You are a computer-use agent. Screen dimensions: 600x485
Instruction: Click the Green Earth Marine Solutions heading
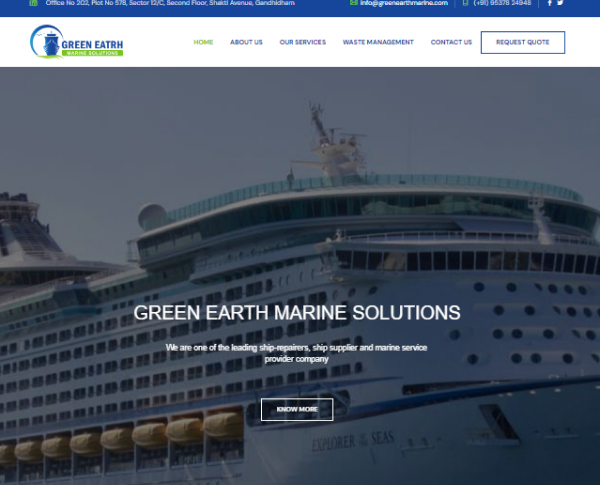[x=297, y=313]
